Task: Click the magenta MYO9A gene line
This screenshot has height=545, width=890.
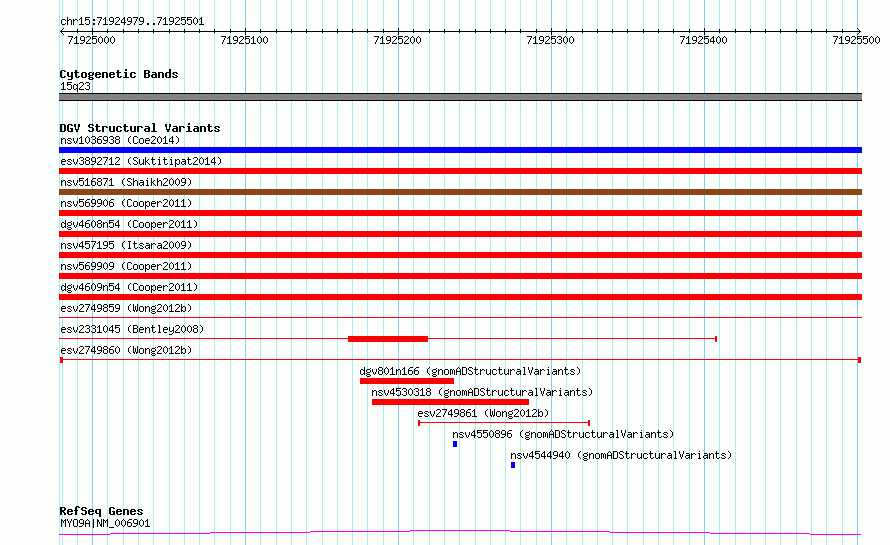Action: [460, 533]
